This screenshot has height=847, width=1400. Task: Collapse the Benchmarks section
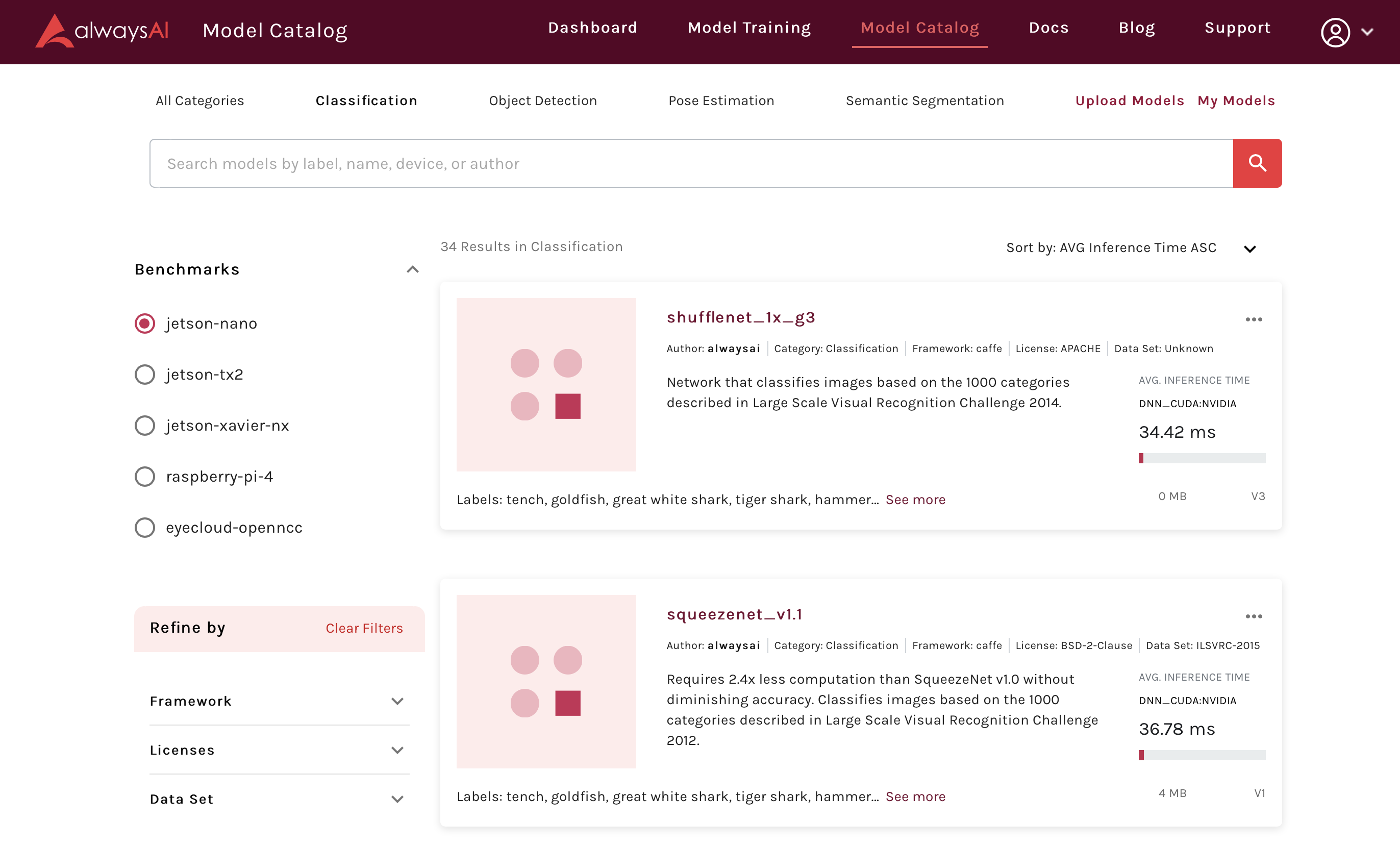(x=412, y=269)
